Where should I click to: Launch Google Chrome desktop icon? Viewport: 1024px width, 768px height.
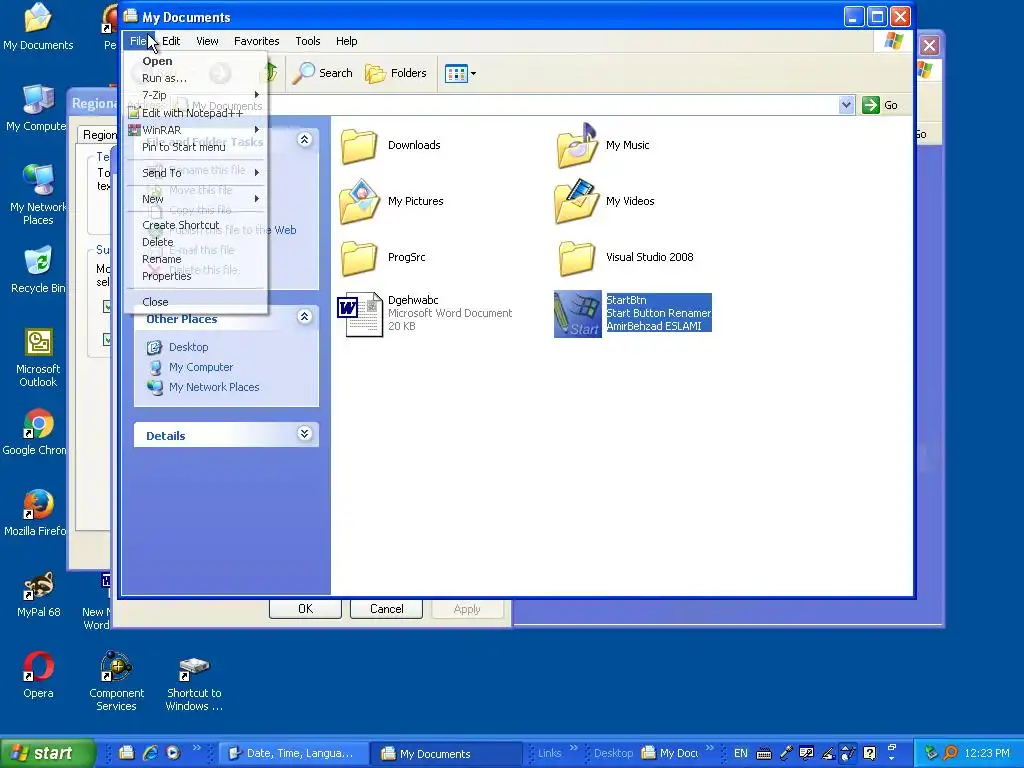tap(35, 432)
